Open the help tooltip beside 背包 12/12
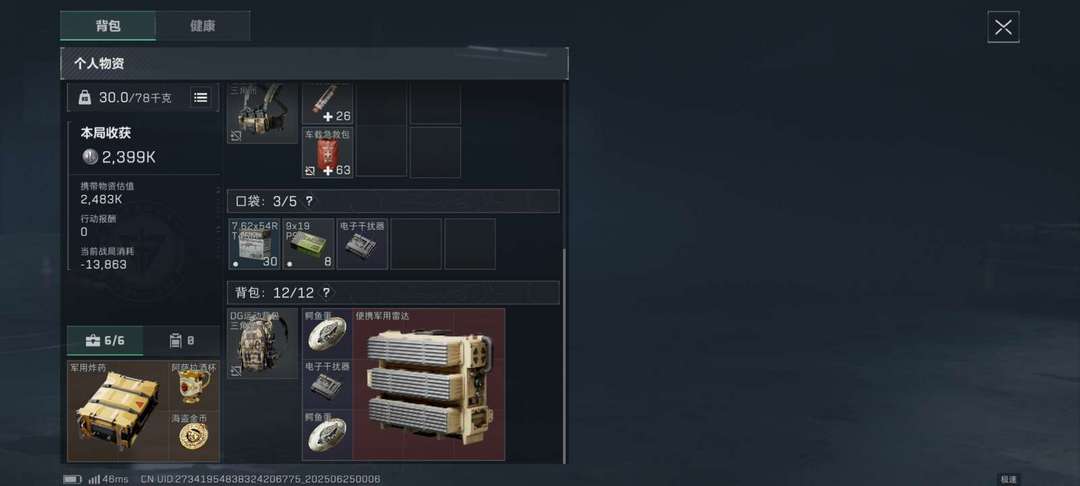Screen dimensions: 1080x486 coord(326,293)
